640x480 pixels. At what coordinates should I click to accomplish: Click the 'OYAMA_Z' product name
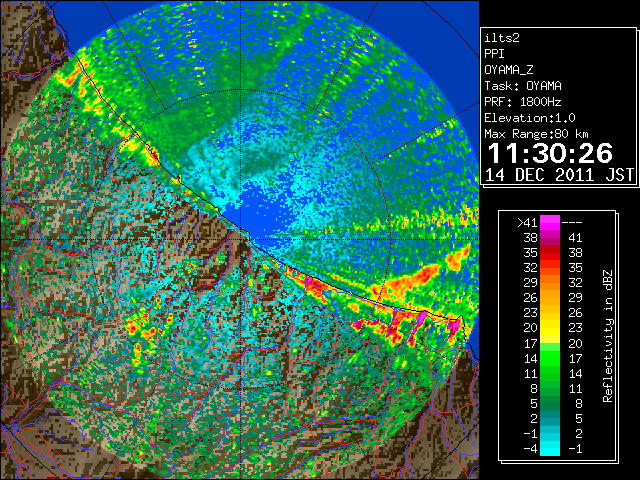pyautogui.click(x=509, y=70)
